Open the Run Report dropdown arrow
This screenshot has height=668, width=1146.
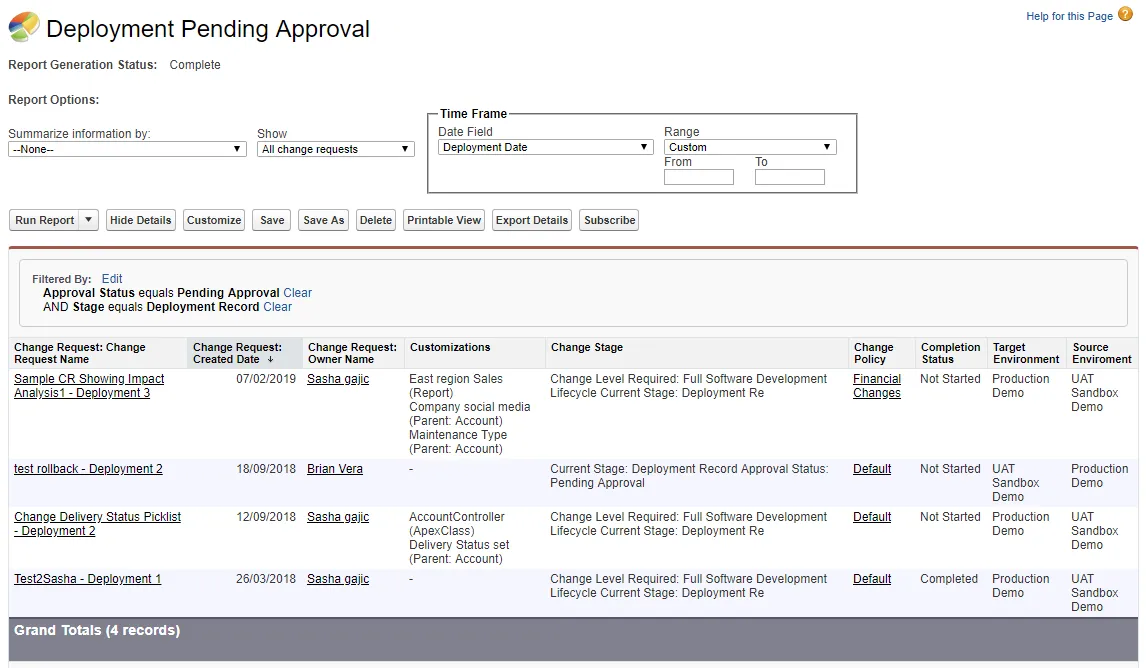(x=88, y=220)
